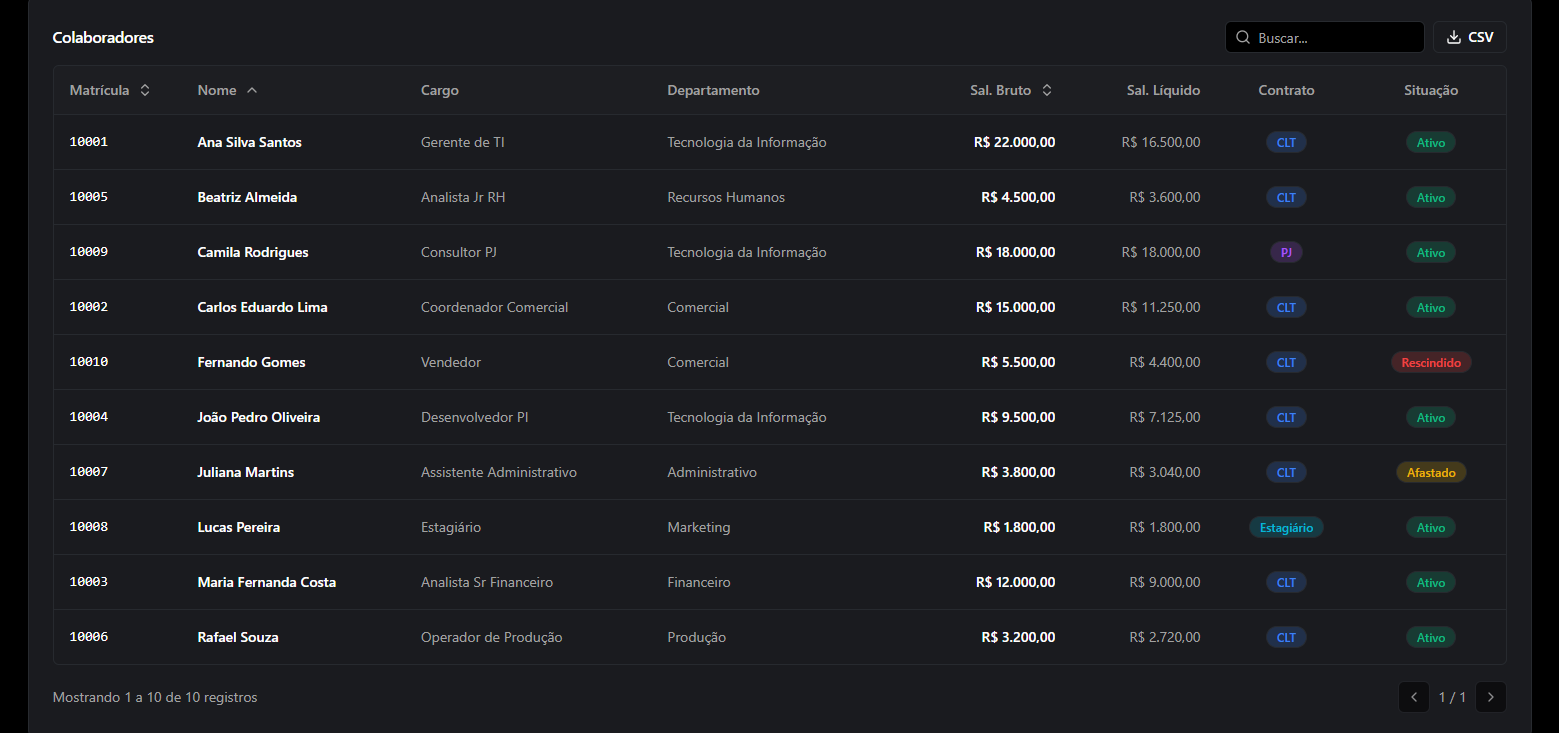Click the Afastado status badge
The height and width of the screenshot is (733, 1559).
coord(1431,472)
